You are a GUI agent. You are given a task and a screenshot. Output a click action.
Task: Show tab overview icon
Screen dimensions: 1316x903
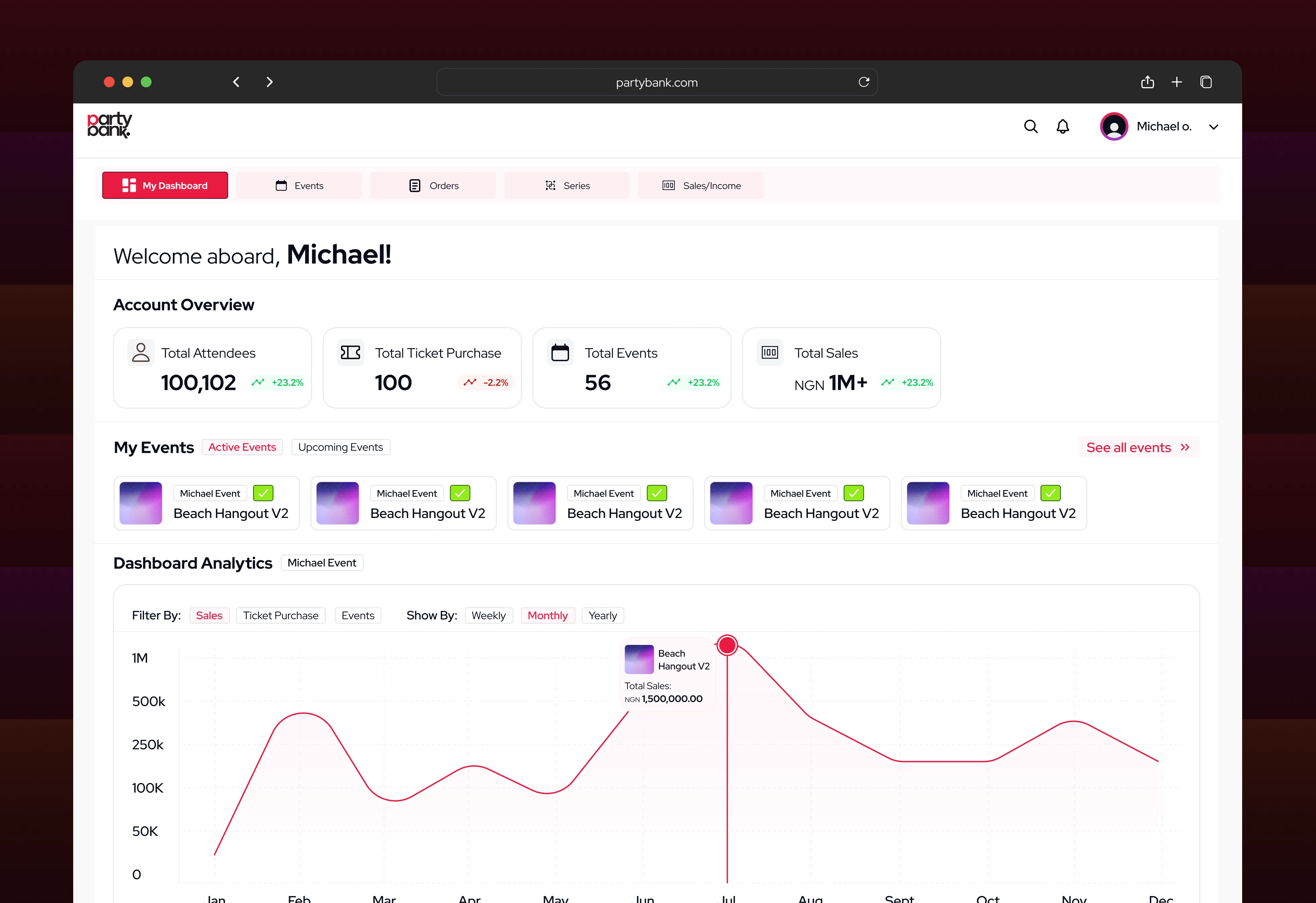[x=1206, y=82]
